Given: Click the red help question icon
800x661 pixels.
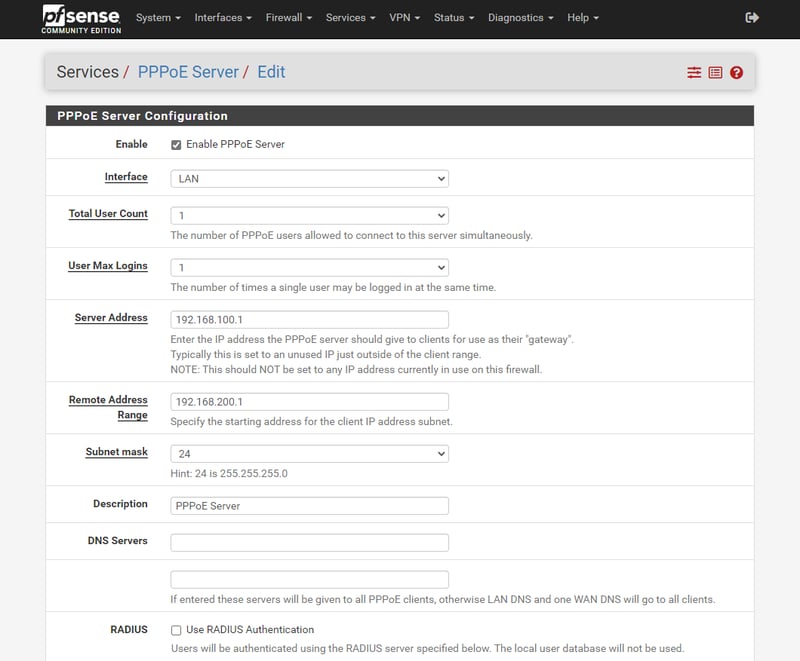Looking at the screenshot, I should point(737,73).
